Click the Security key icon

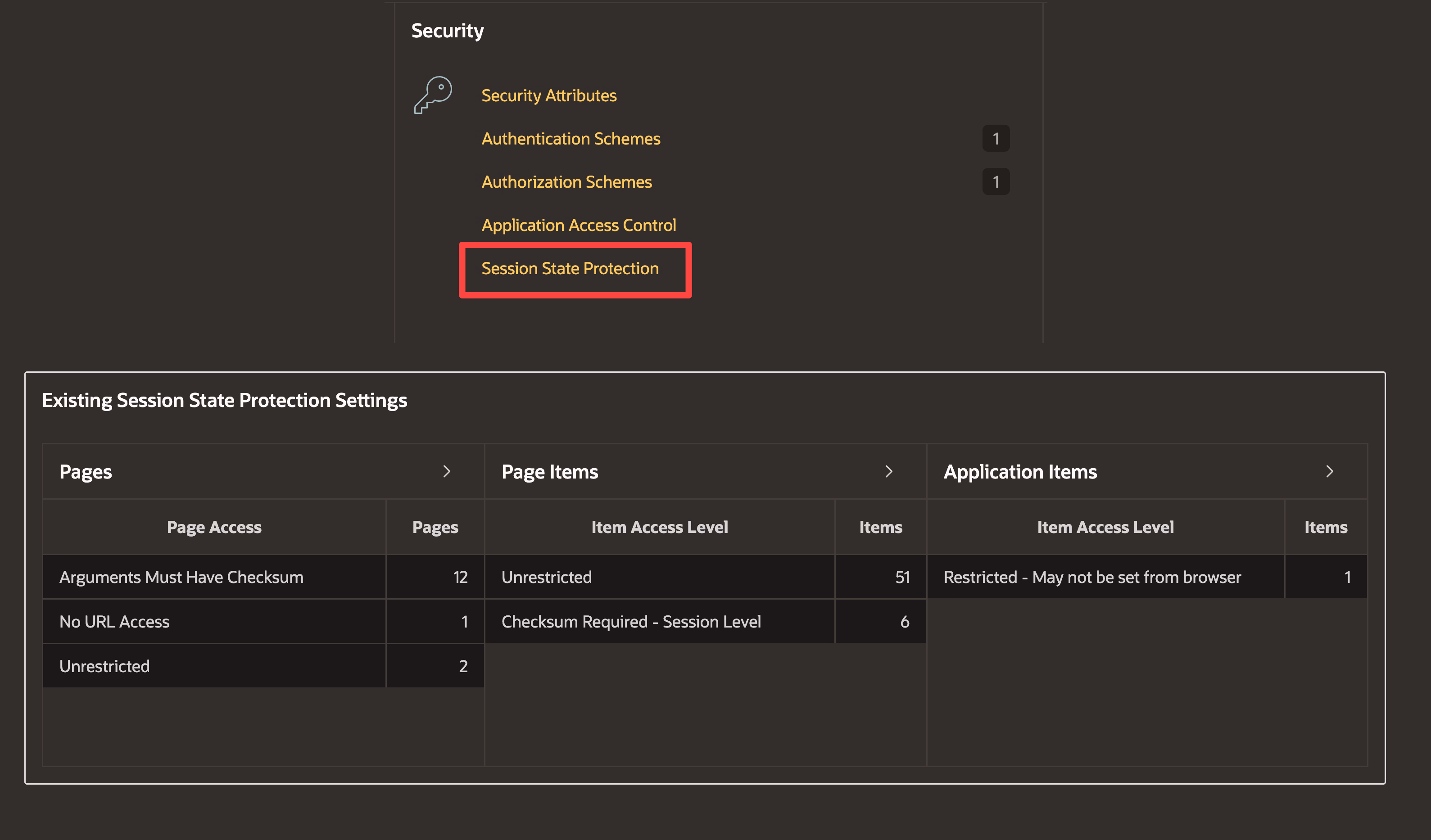pyautogui.click(x=433, y=95)
